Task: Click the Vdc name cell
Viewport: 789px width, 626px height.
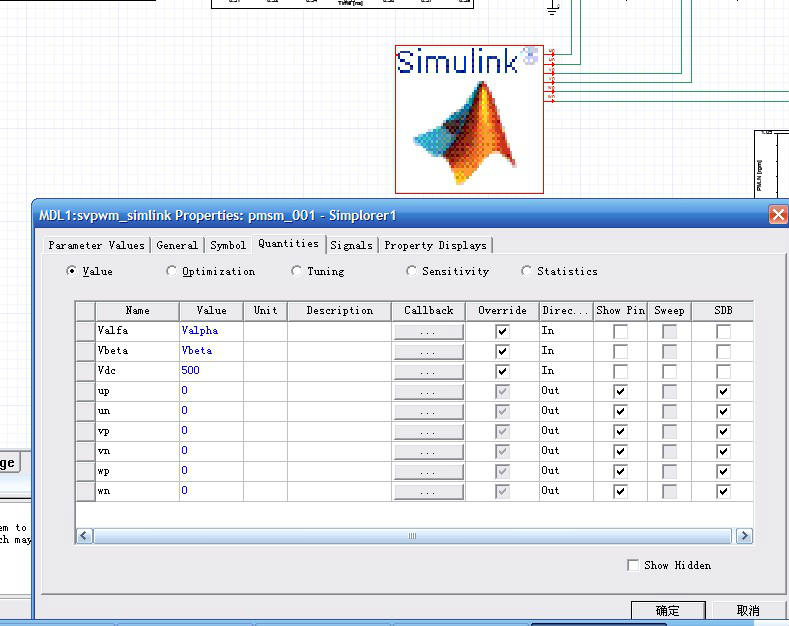Action: click(x=137, y=371)
